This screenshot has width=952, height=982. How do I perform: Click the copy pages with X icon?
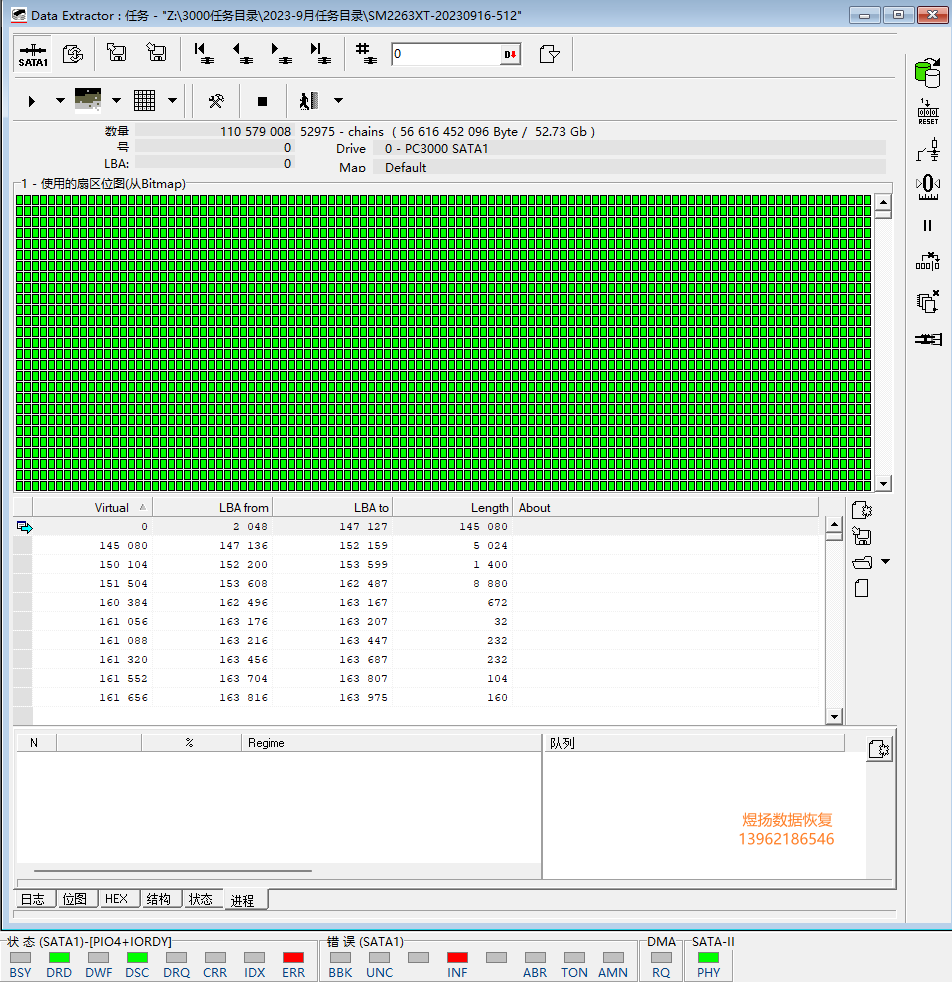point(928,301)
